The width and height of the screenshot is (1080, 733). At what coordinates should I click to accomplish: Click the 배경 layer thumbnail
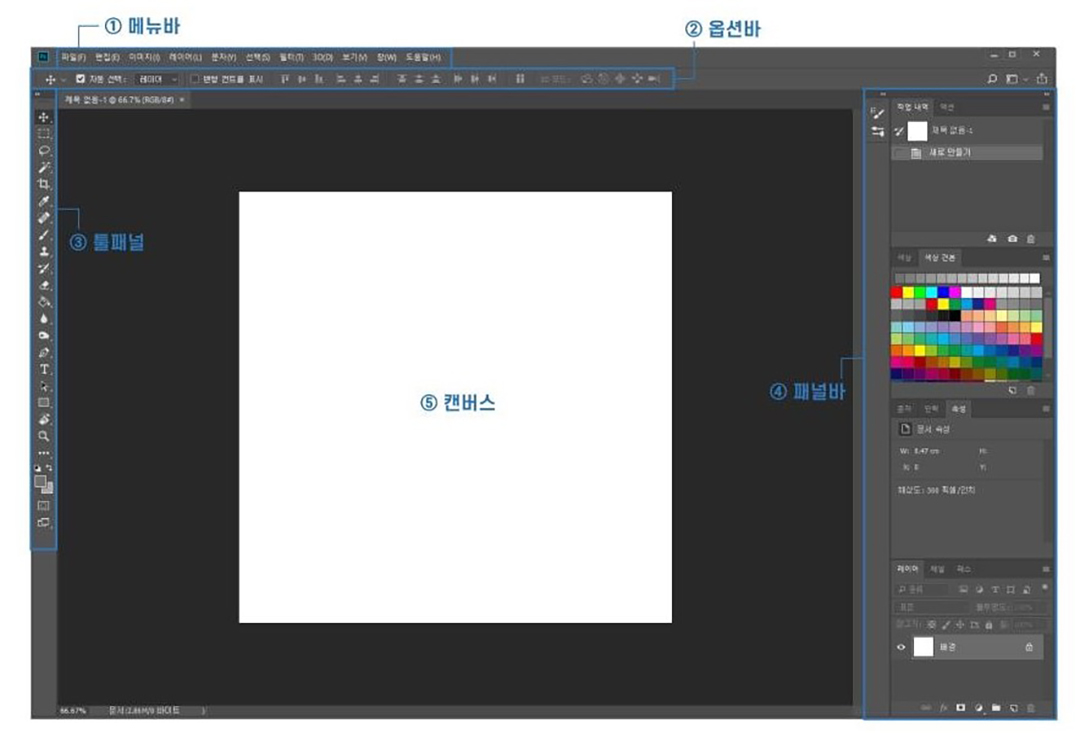click(x=923, y=647)
